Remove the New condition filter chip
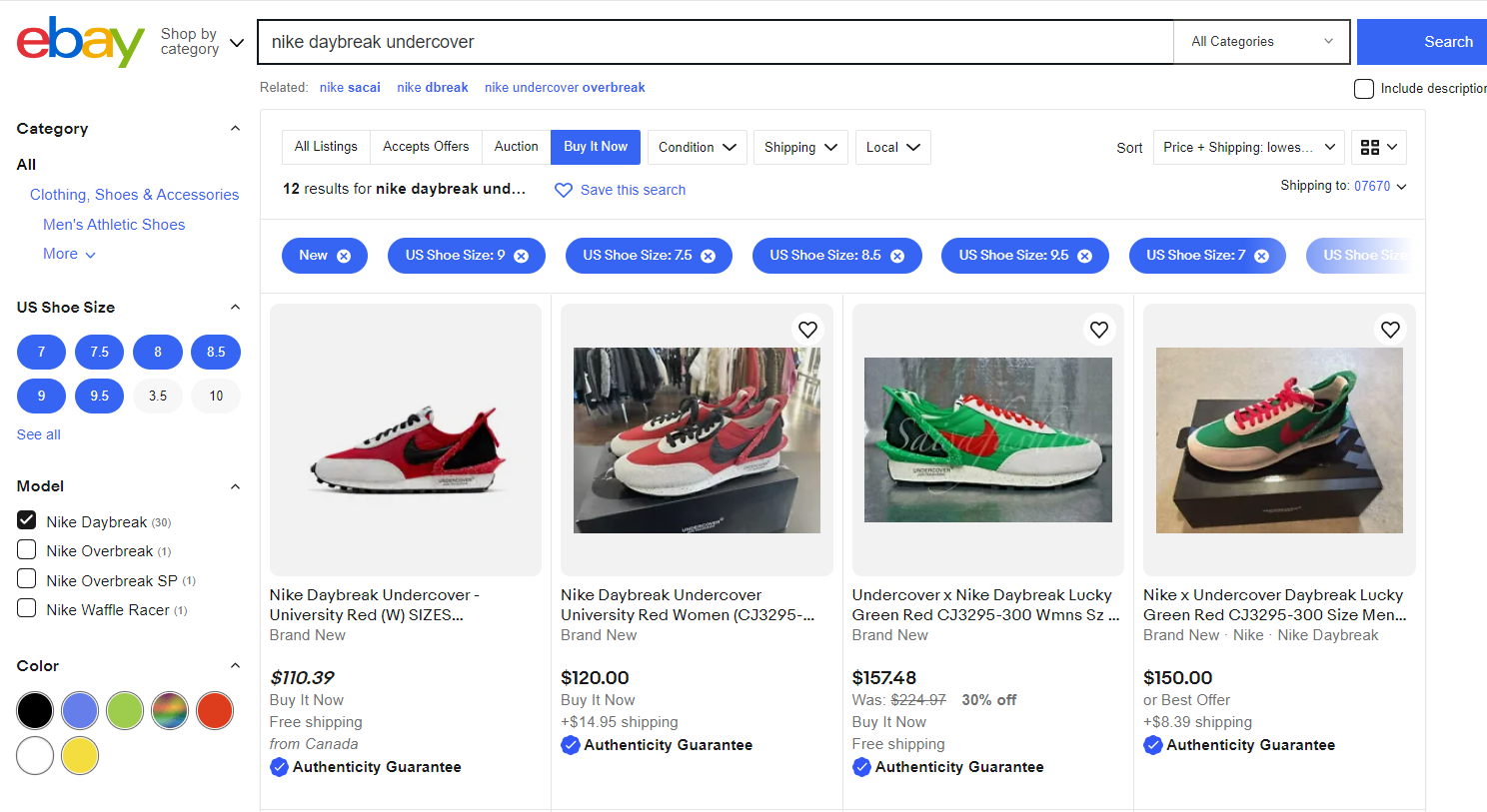 click(344, 256)
